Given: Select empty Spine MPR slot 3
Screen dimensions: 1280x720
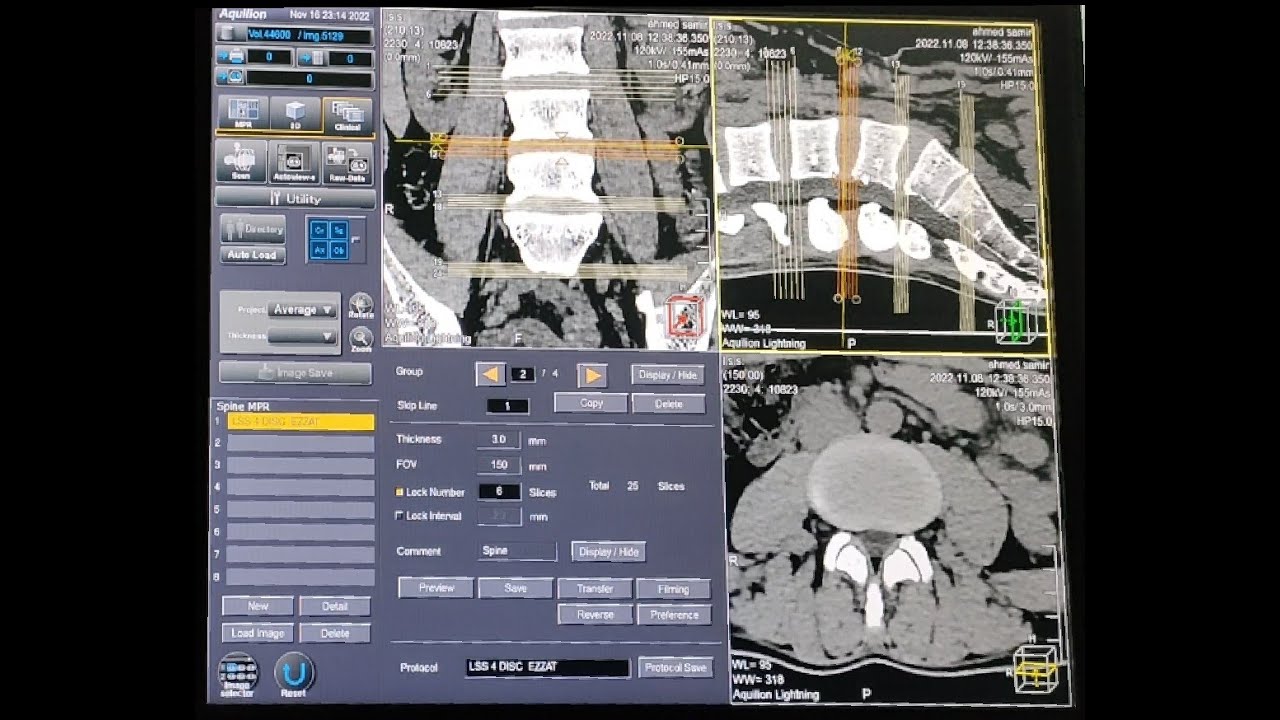Looking at the screenshot, I should tap(300, 465).
